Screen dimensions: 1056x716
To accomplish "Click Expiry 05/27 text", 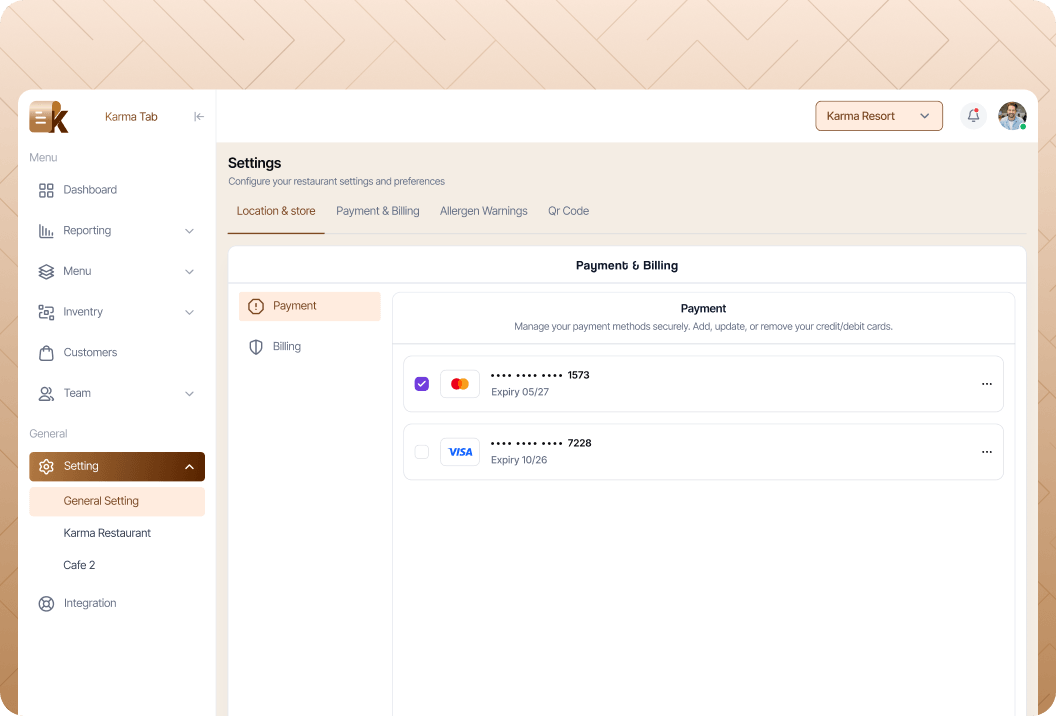I will tap(520, 392).
